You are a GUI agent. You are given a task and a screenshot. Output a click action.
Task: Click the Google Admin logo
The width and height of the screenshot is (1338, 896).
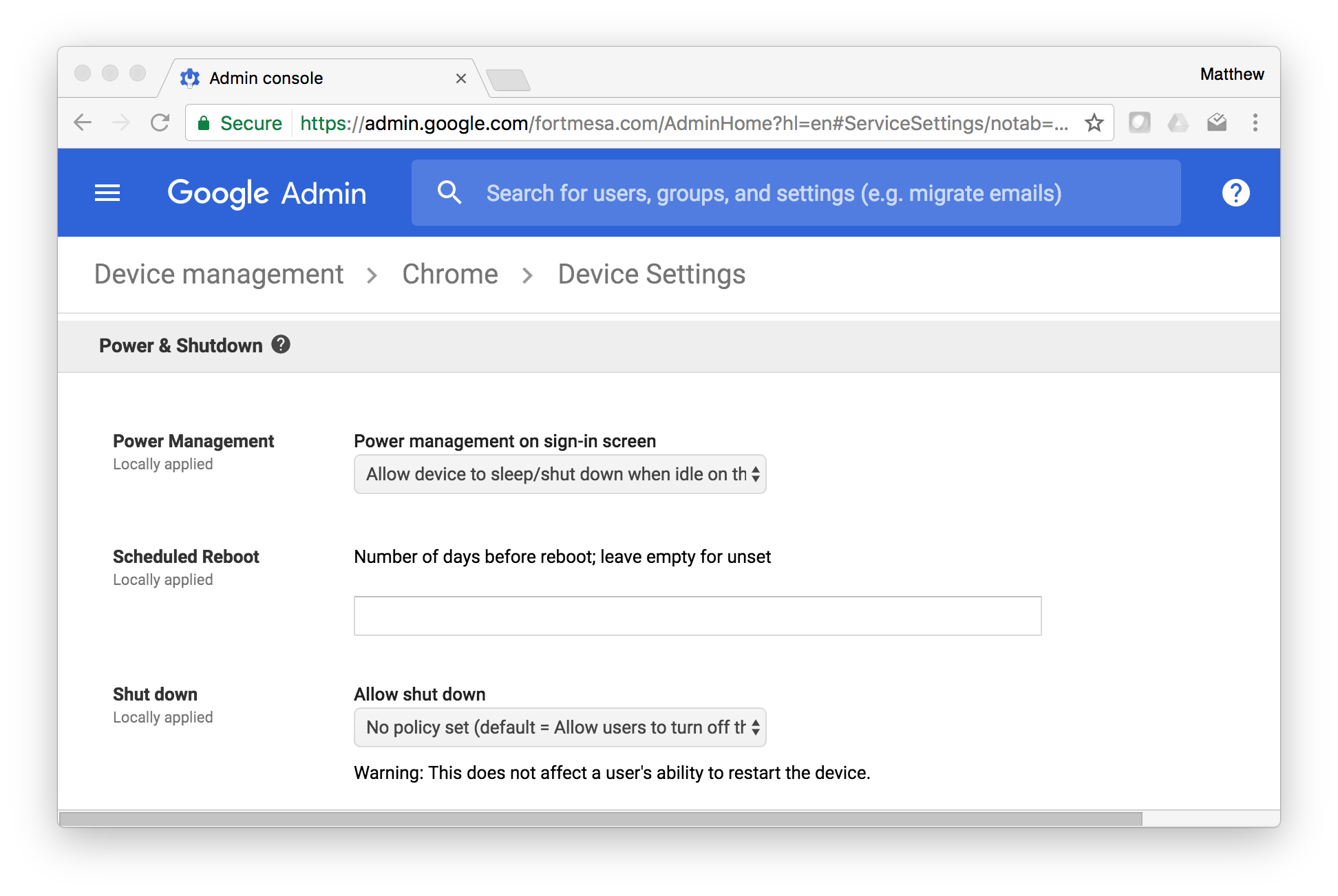(267, 193)
